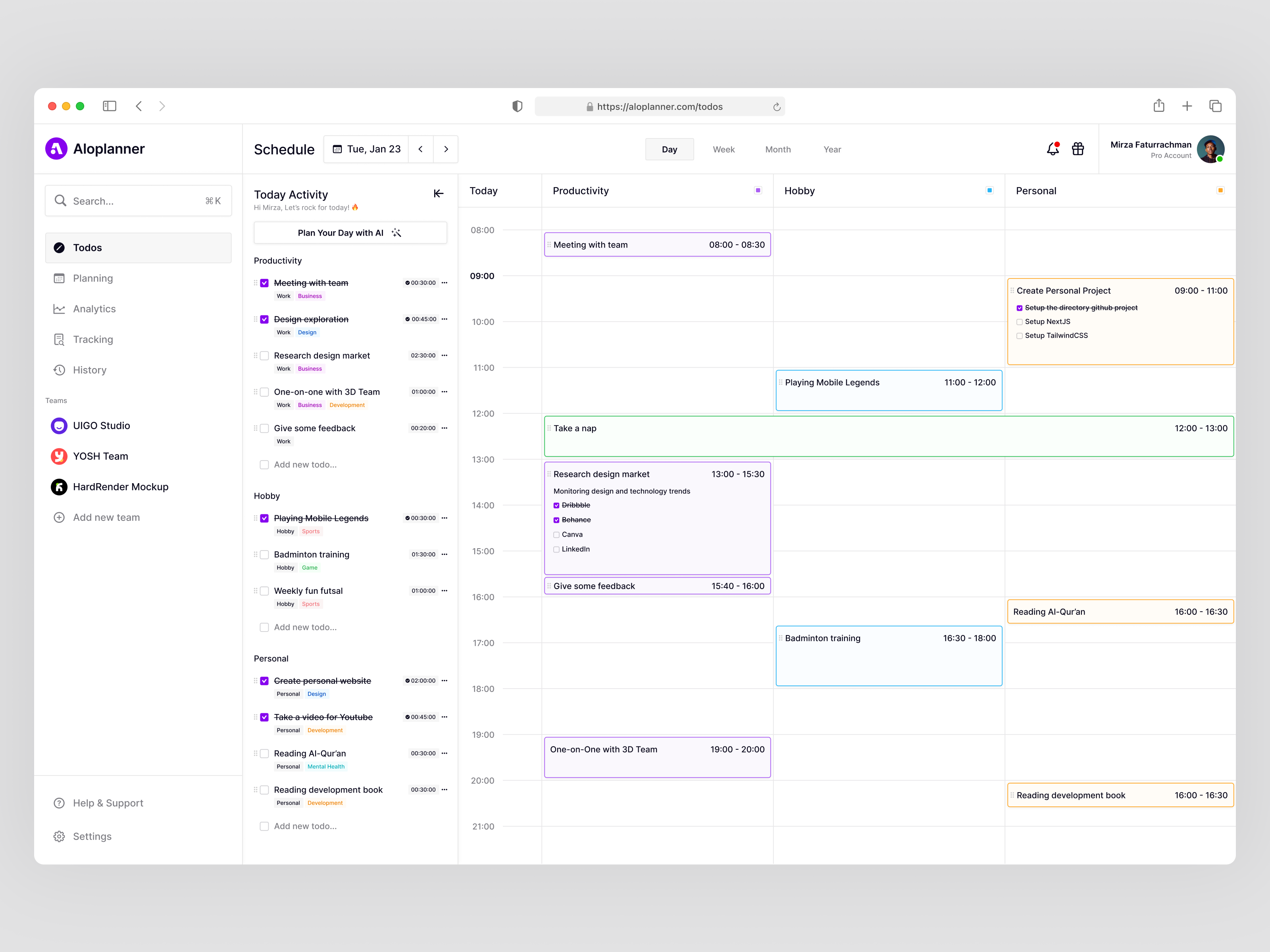Tick the Canva subtask checkbox

556,535
